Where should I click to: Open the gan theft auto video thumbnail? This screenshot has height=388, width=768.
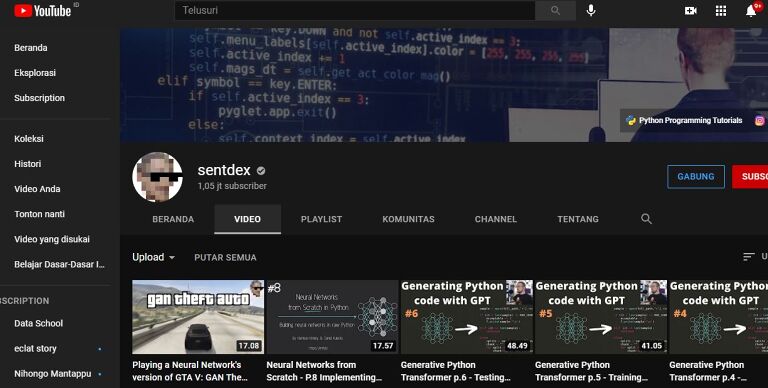tap(198, 316)
